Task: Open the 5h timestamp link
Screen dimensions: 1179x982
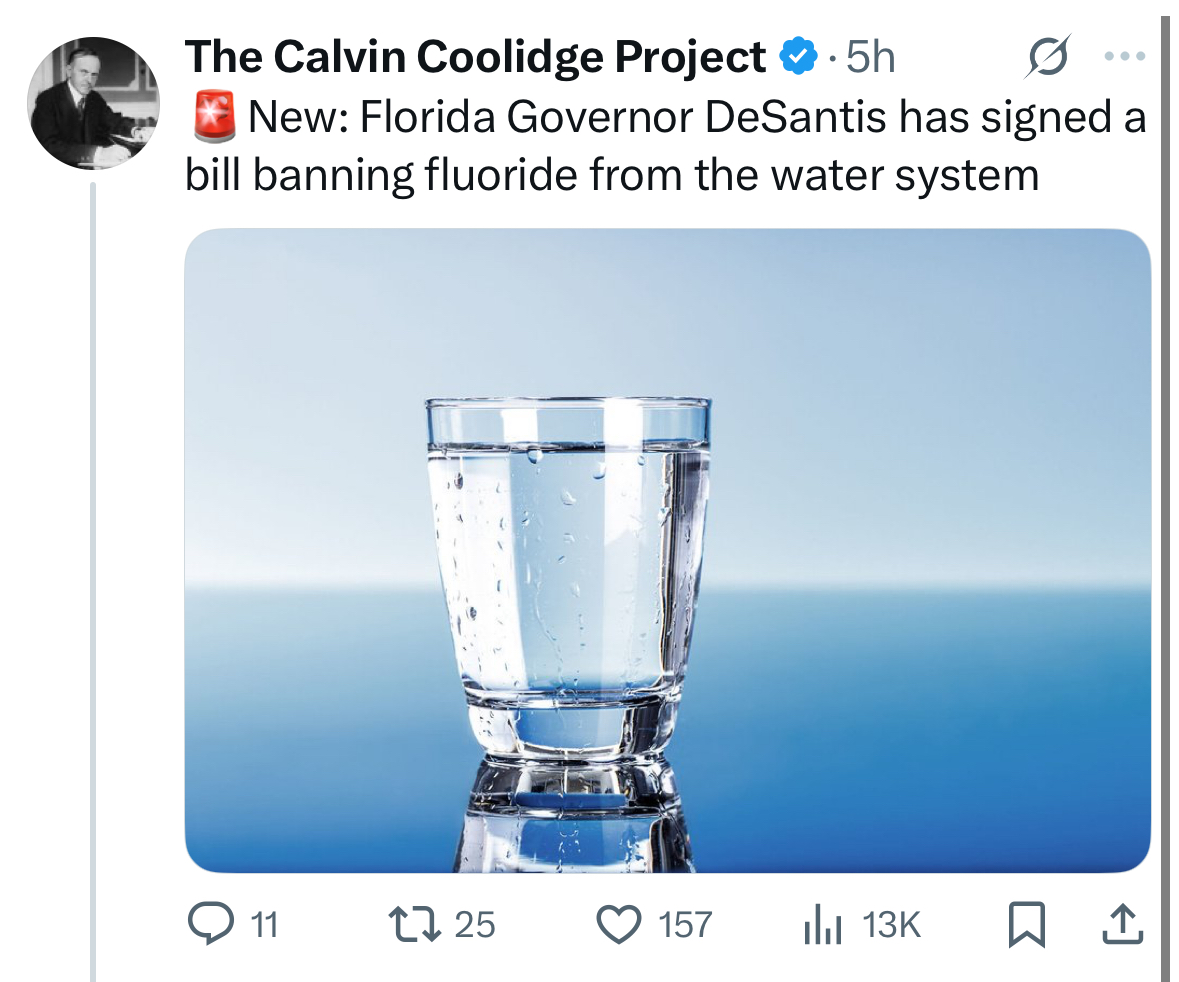Action: 871,56
